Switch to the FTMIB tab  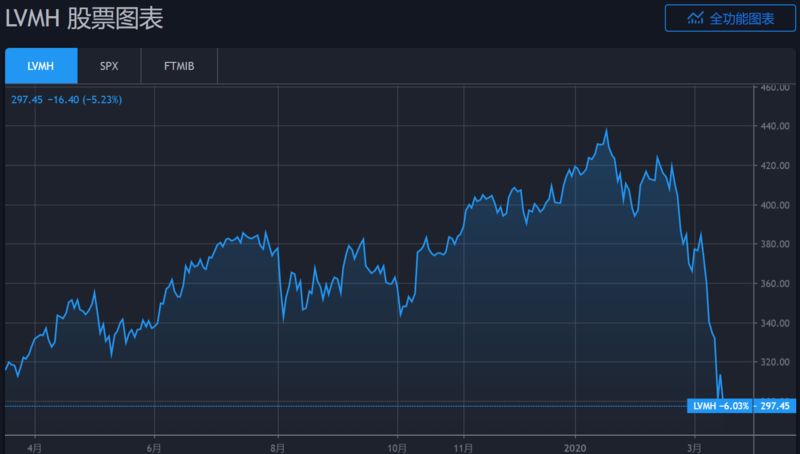point(179,66)
